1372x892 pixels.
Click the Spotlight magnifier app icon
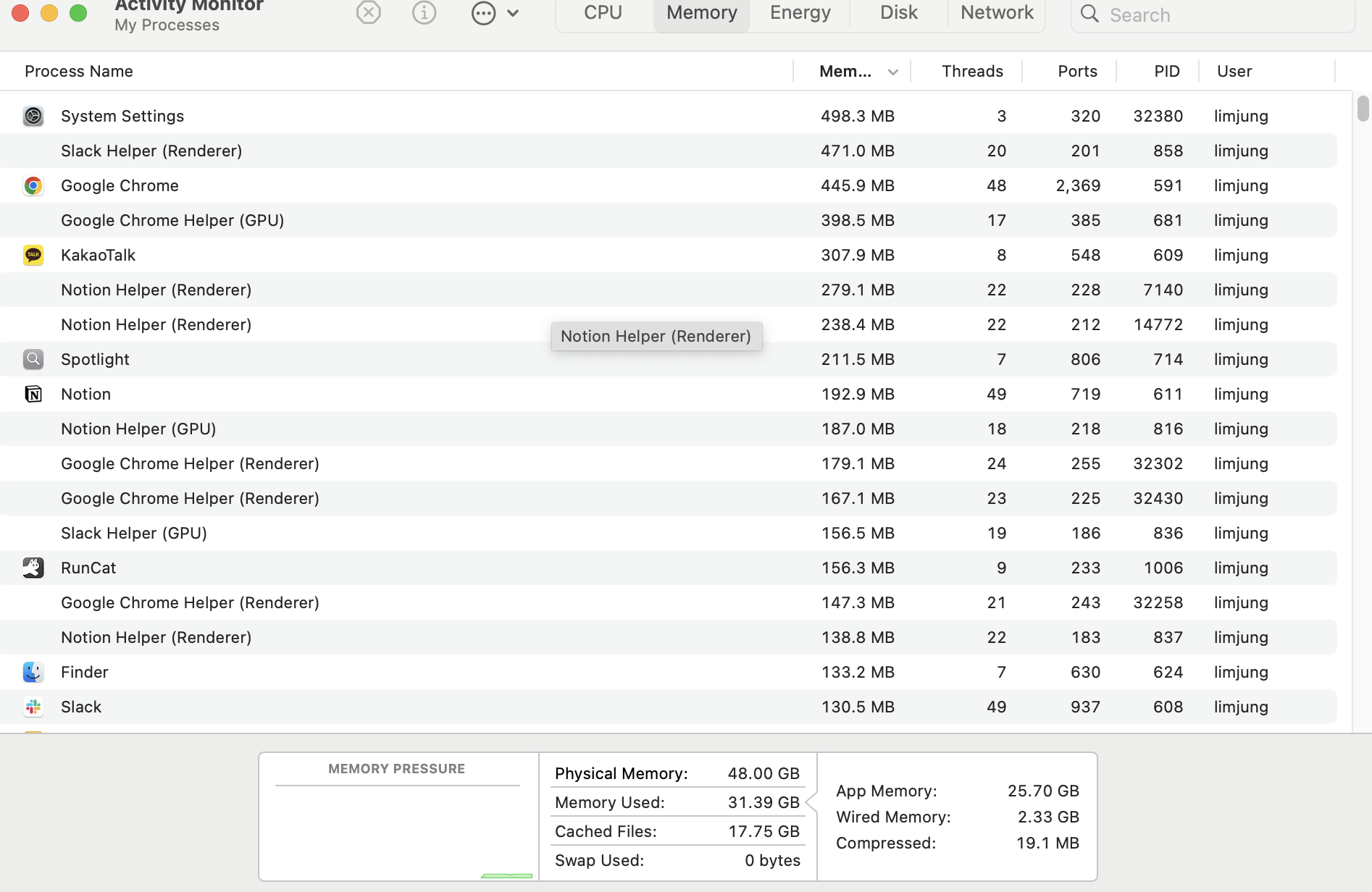click(33, 359)
